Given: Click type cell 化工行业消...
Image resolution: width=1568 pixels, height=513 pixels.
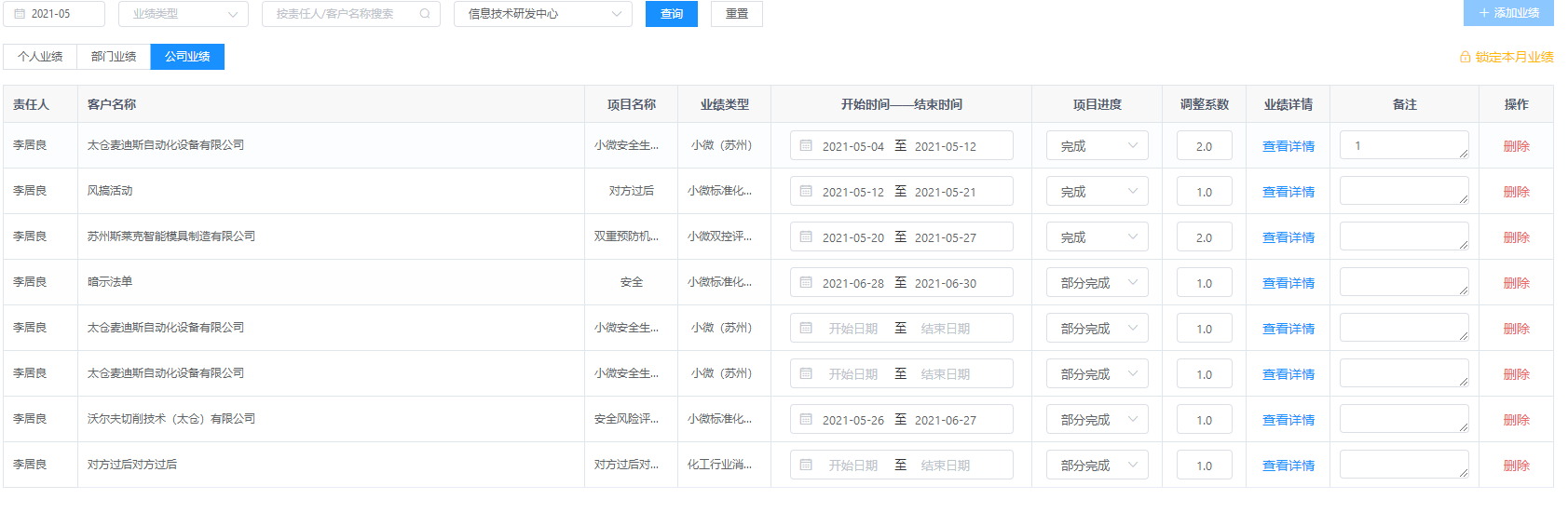Looking at the screenshot, I should (x=719, y=465).
